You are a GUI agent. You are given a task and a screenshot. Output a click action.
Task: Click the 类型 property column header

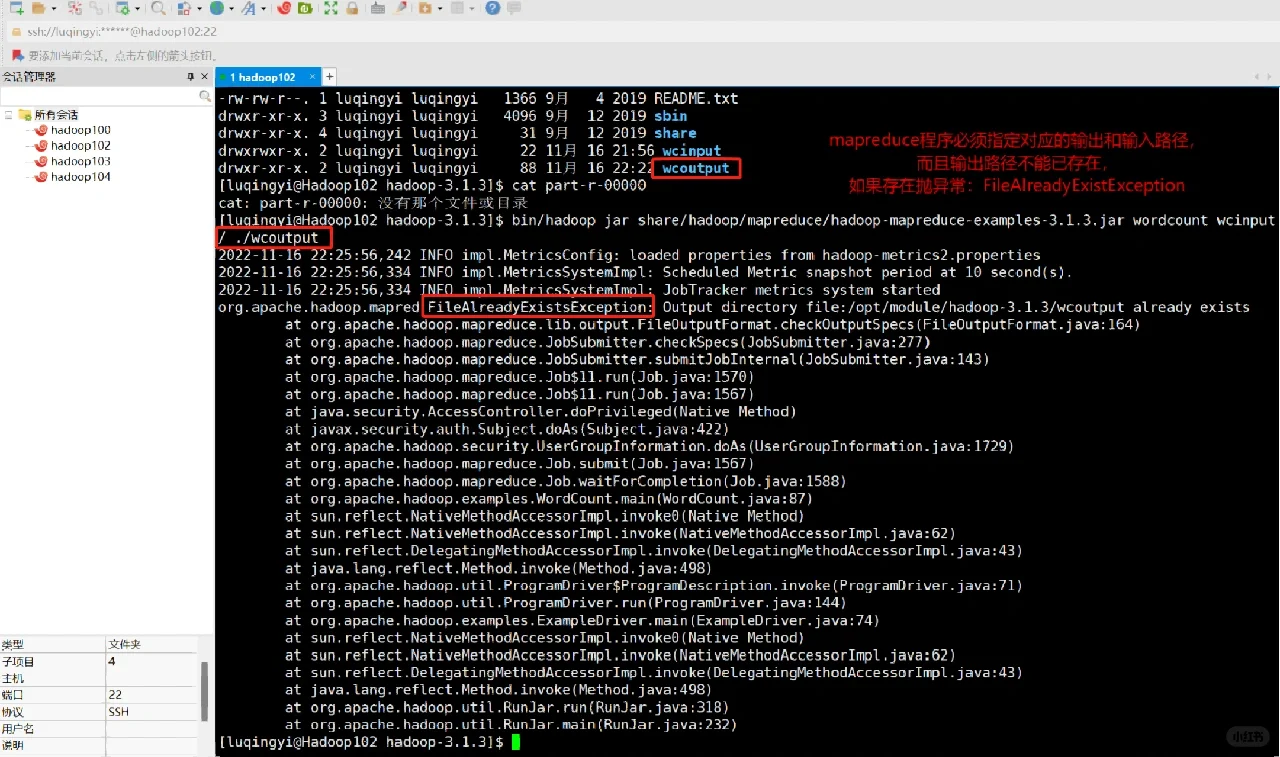coord(53,645)
